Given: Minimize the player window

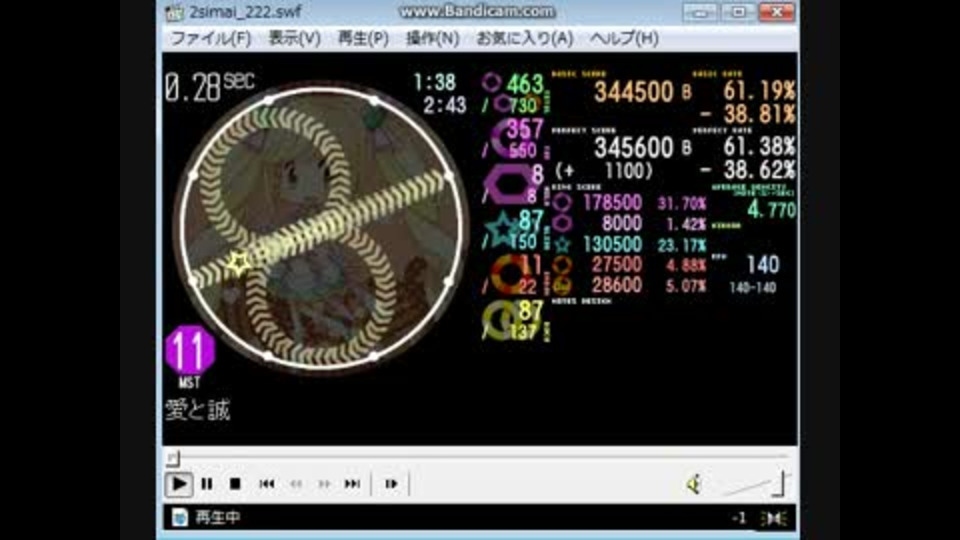Looking at the screenshot, I should click(x=701, y=12).
